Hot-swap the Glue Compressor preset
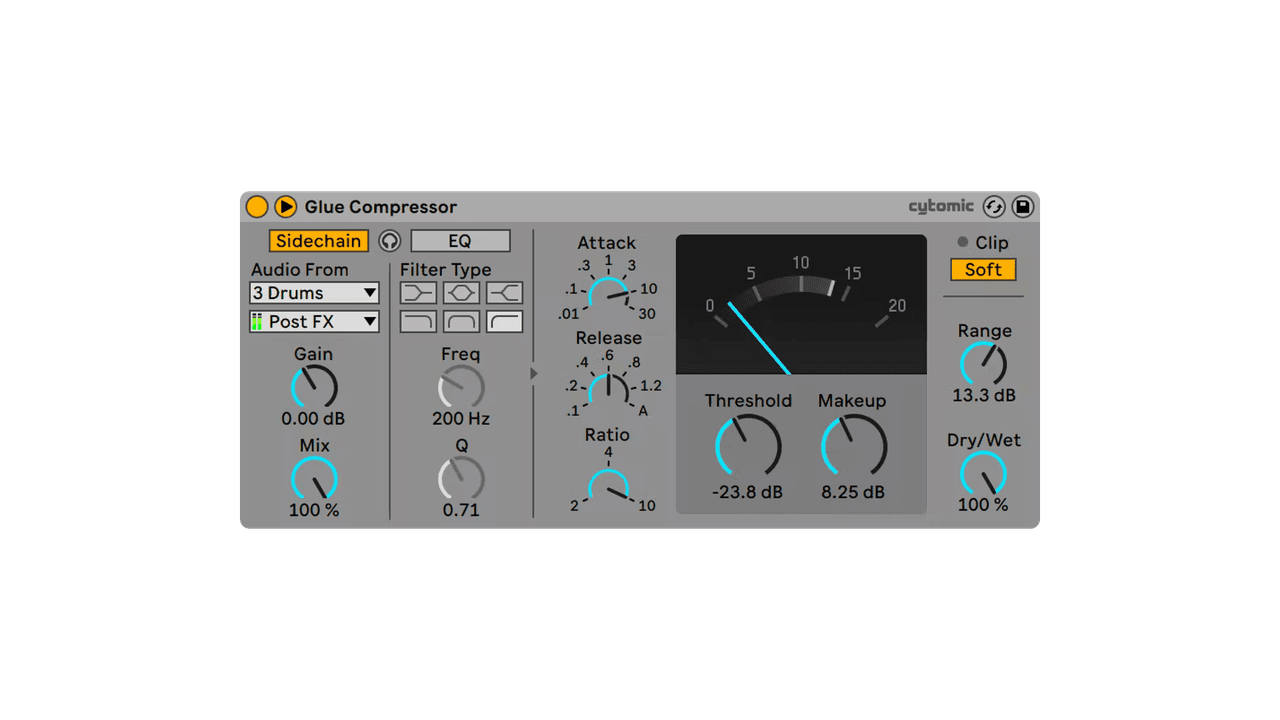 994,206
